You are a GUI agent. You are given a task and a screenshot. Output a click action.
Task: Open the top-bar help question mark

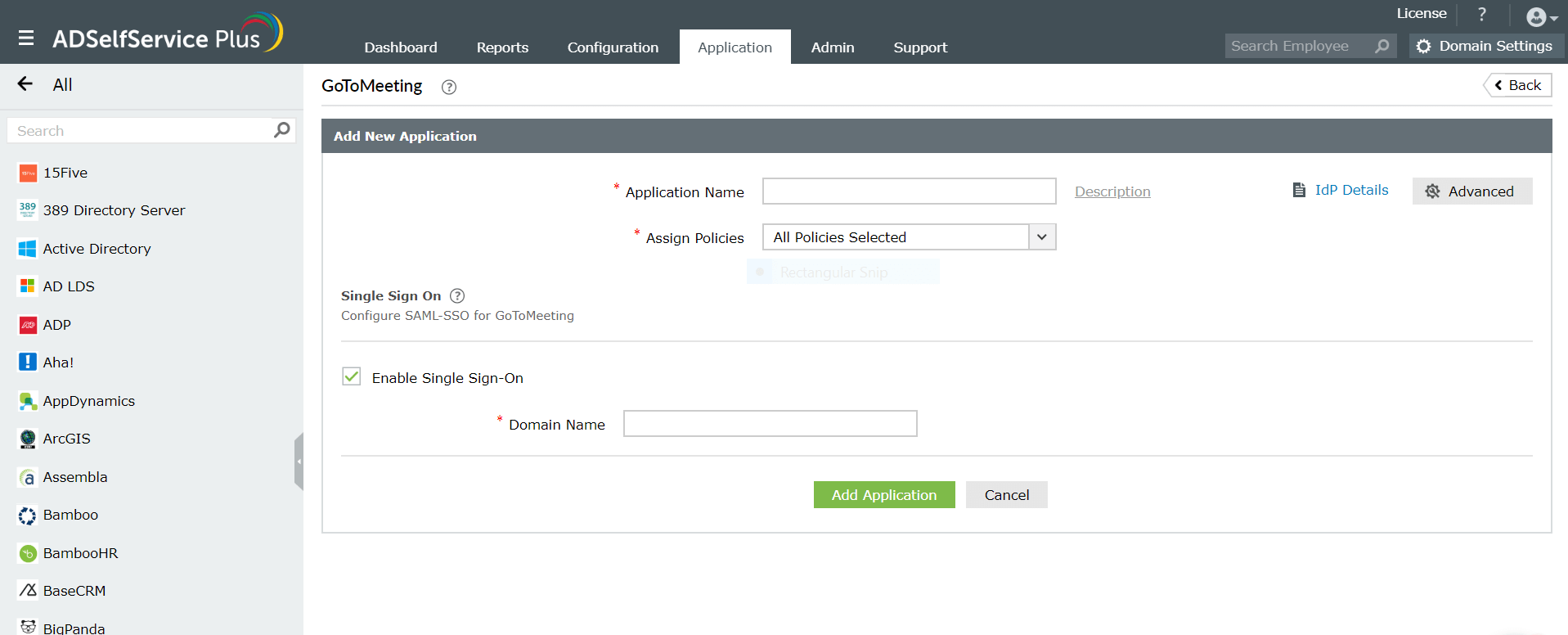coord(1481,15)
